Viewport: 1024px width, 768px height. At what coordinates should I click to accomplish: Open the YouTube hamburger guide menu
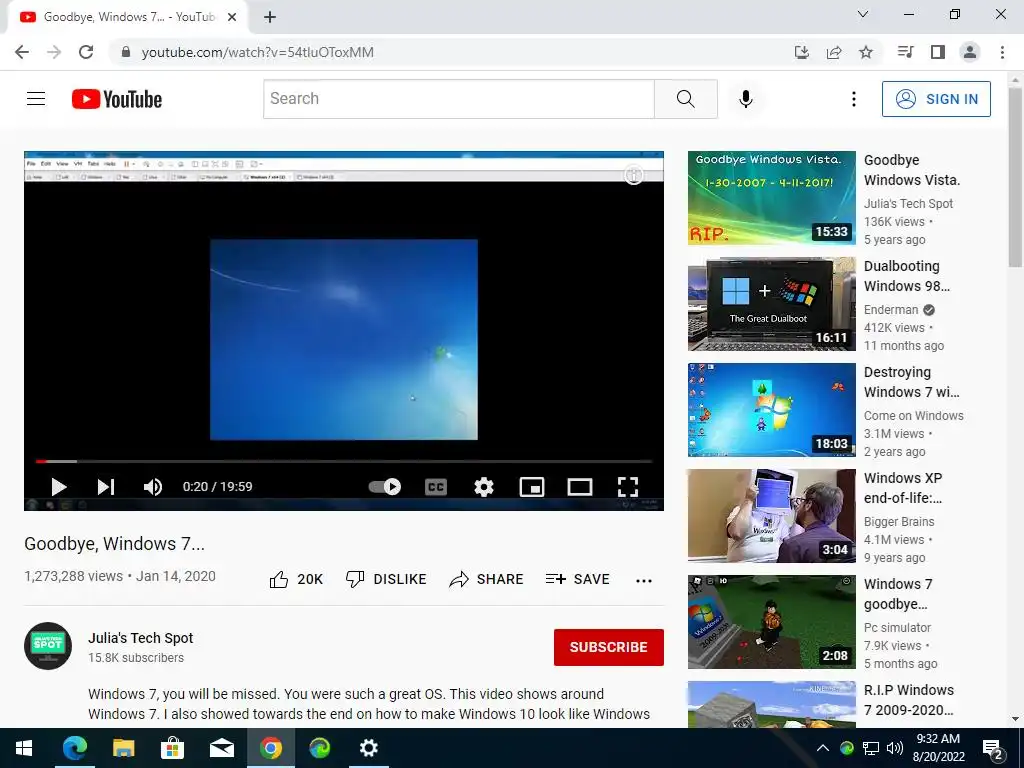tap(36, 99)
